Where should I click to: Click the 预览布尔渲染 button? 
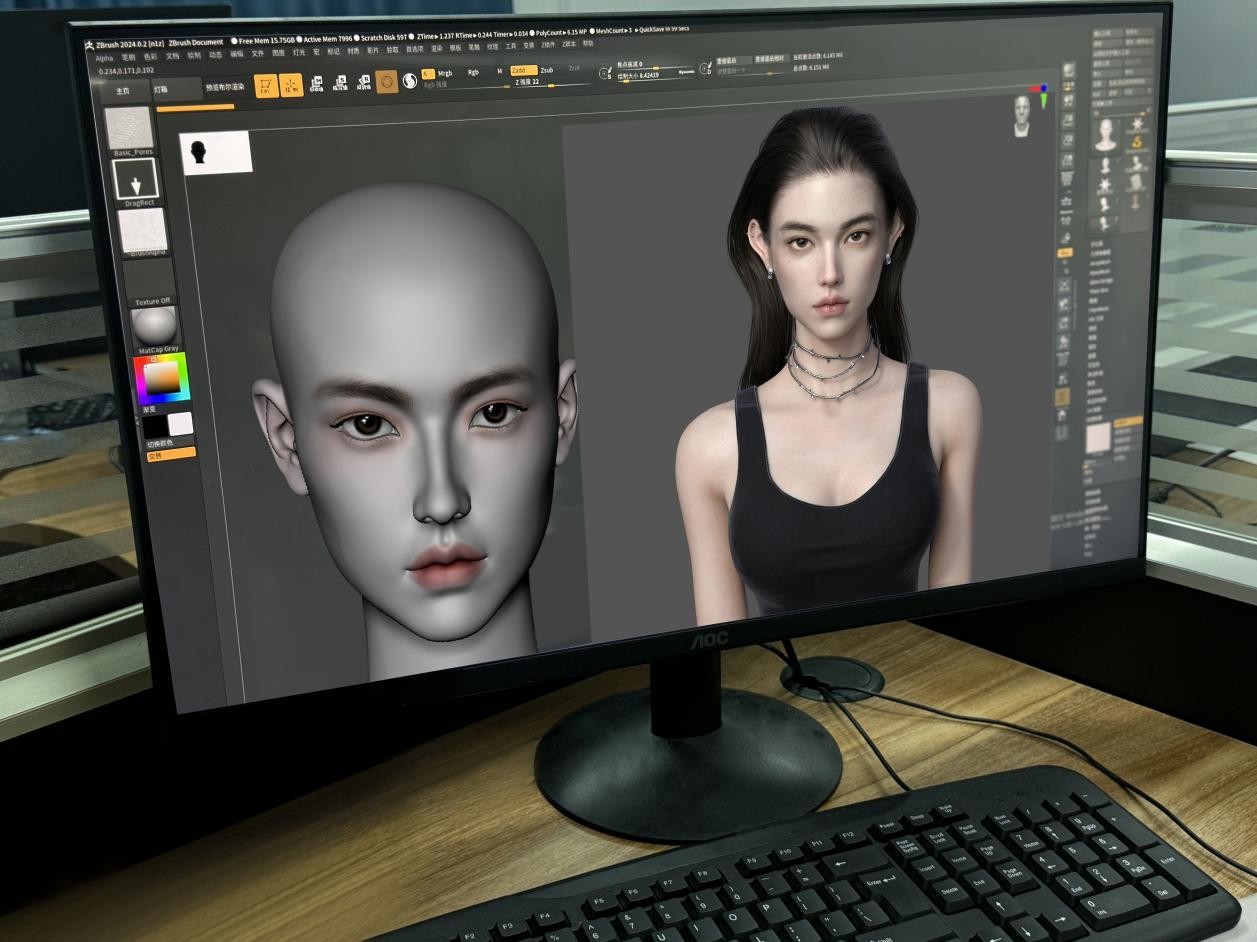(225, 88)
